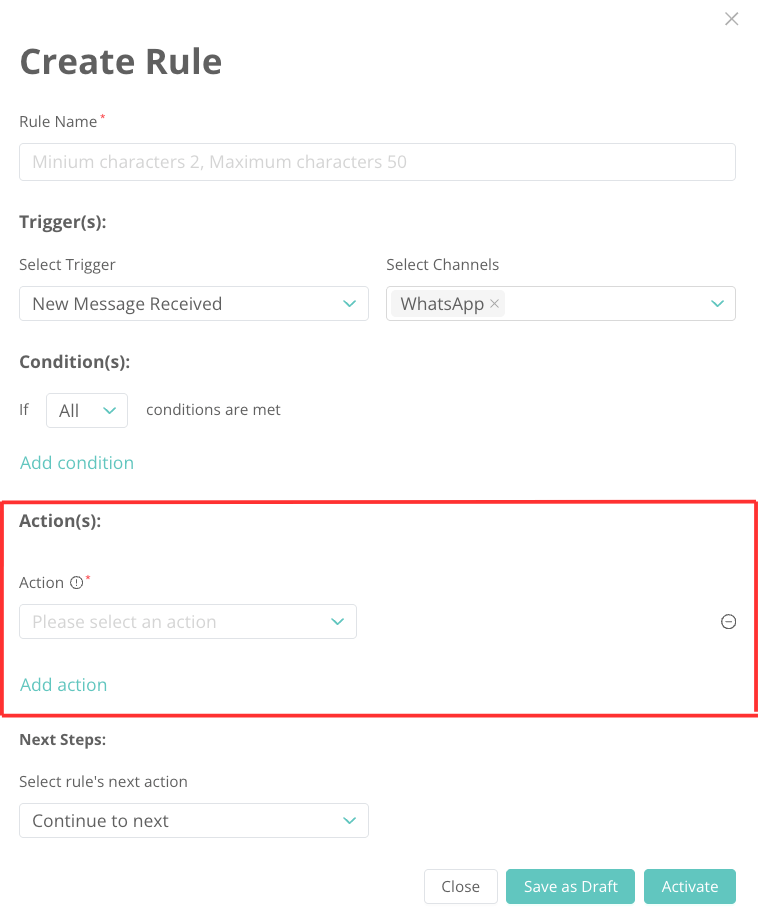Open the New Message Received trigger dropdown

(x=180, y=304)
